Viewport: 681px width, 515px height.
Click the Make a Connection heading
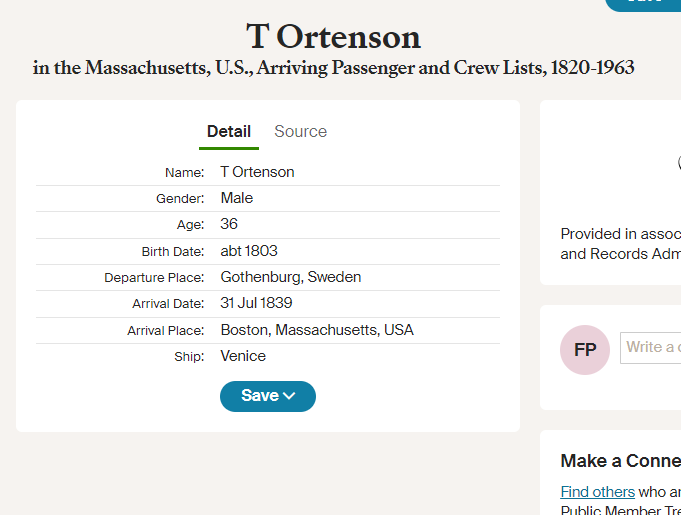620,461
